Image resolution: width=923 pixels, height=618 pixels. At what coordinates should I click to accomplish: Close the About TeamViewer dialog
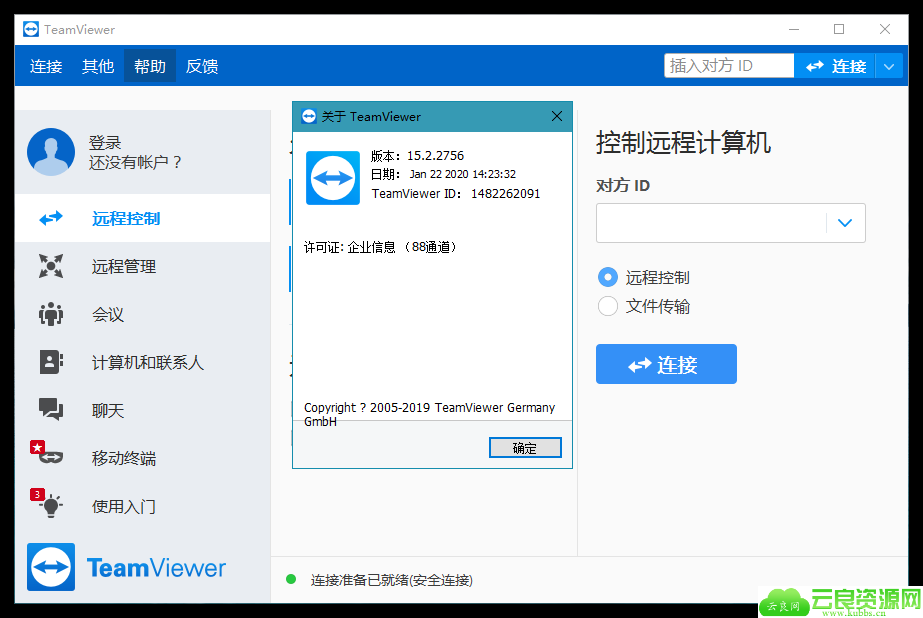click(557, 116)
